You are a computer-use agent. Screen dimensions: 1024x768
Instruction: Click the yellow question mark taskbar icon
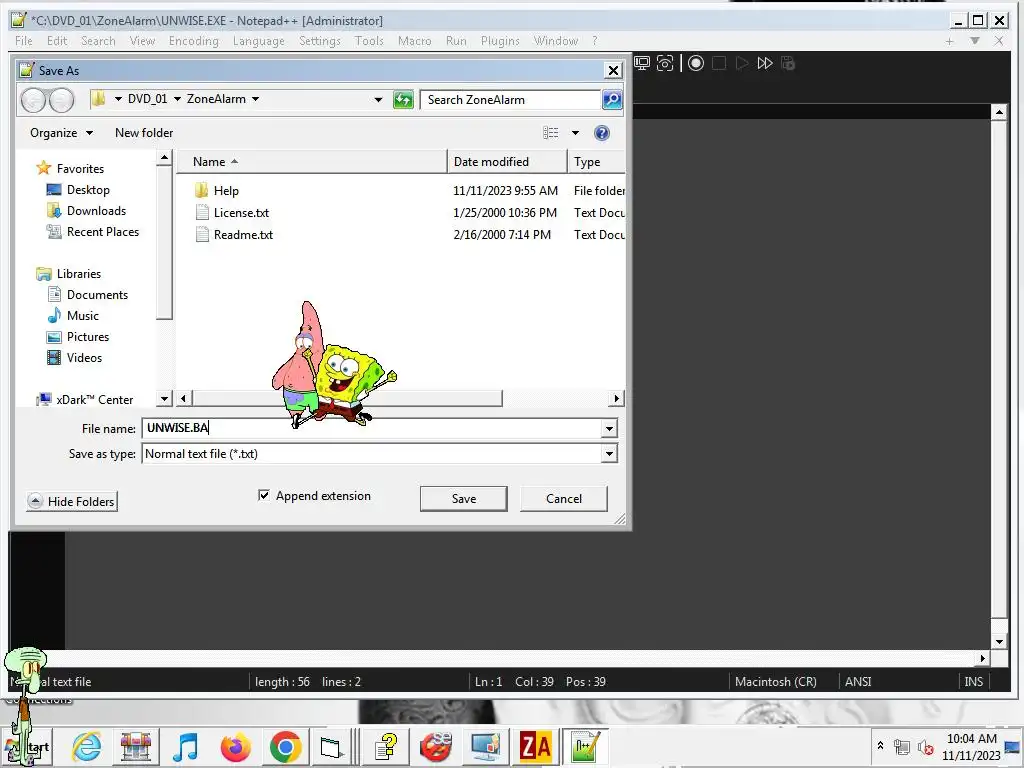pos(387,746)
